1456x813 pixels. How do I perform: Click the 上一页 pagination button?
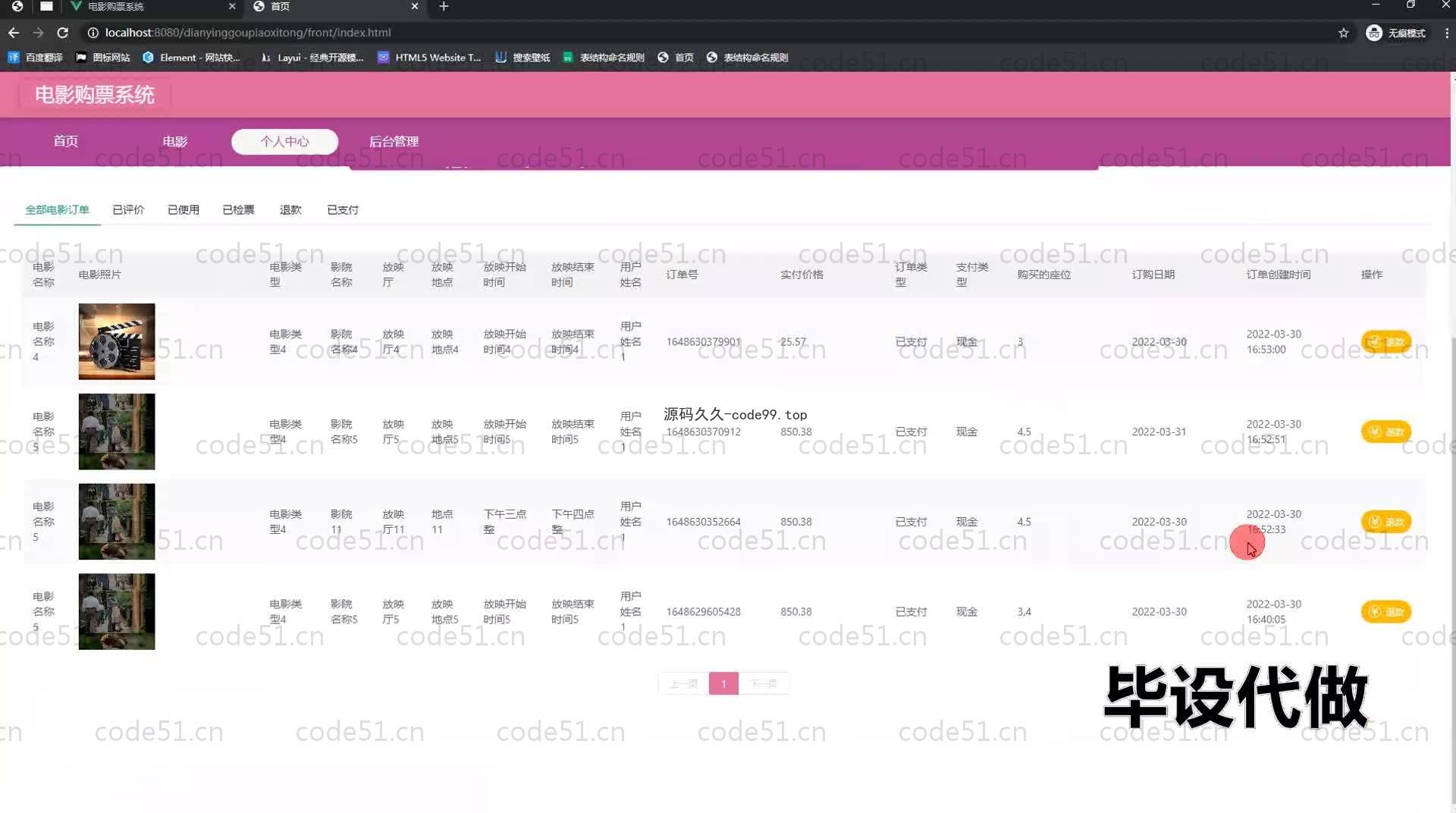click(683, 683)
